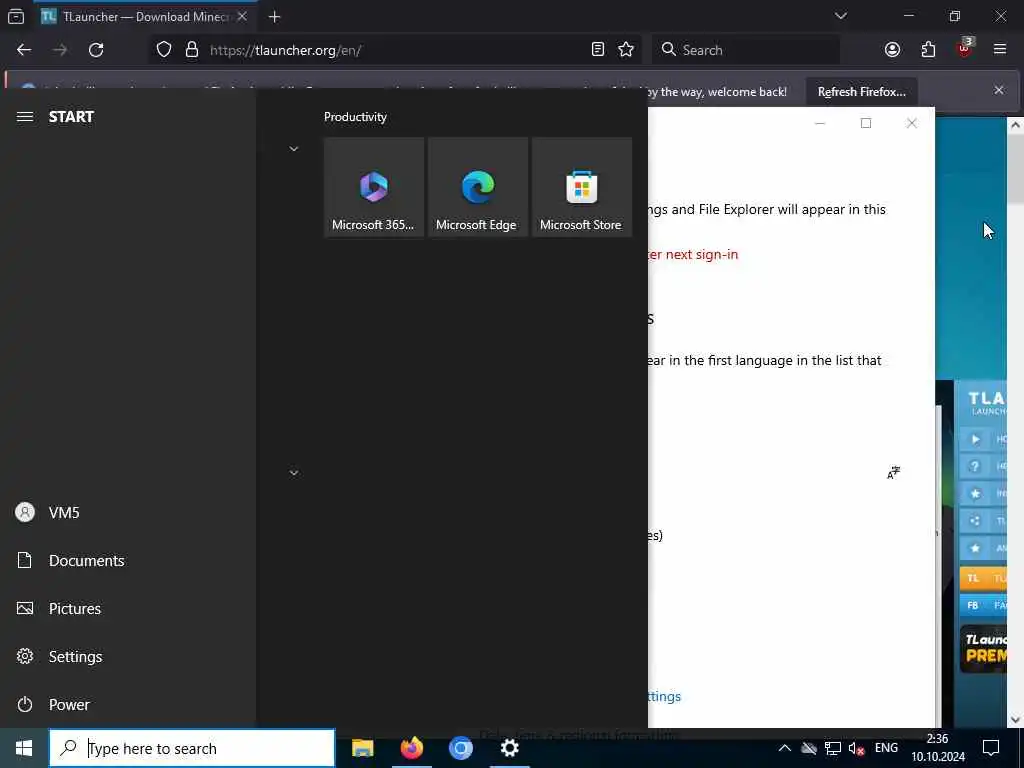Open the notification center icon
Viewport: 1024px width, 768px height.
coord(991,748)
